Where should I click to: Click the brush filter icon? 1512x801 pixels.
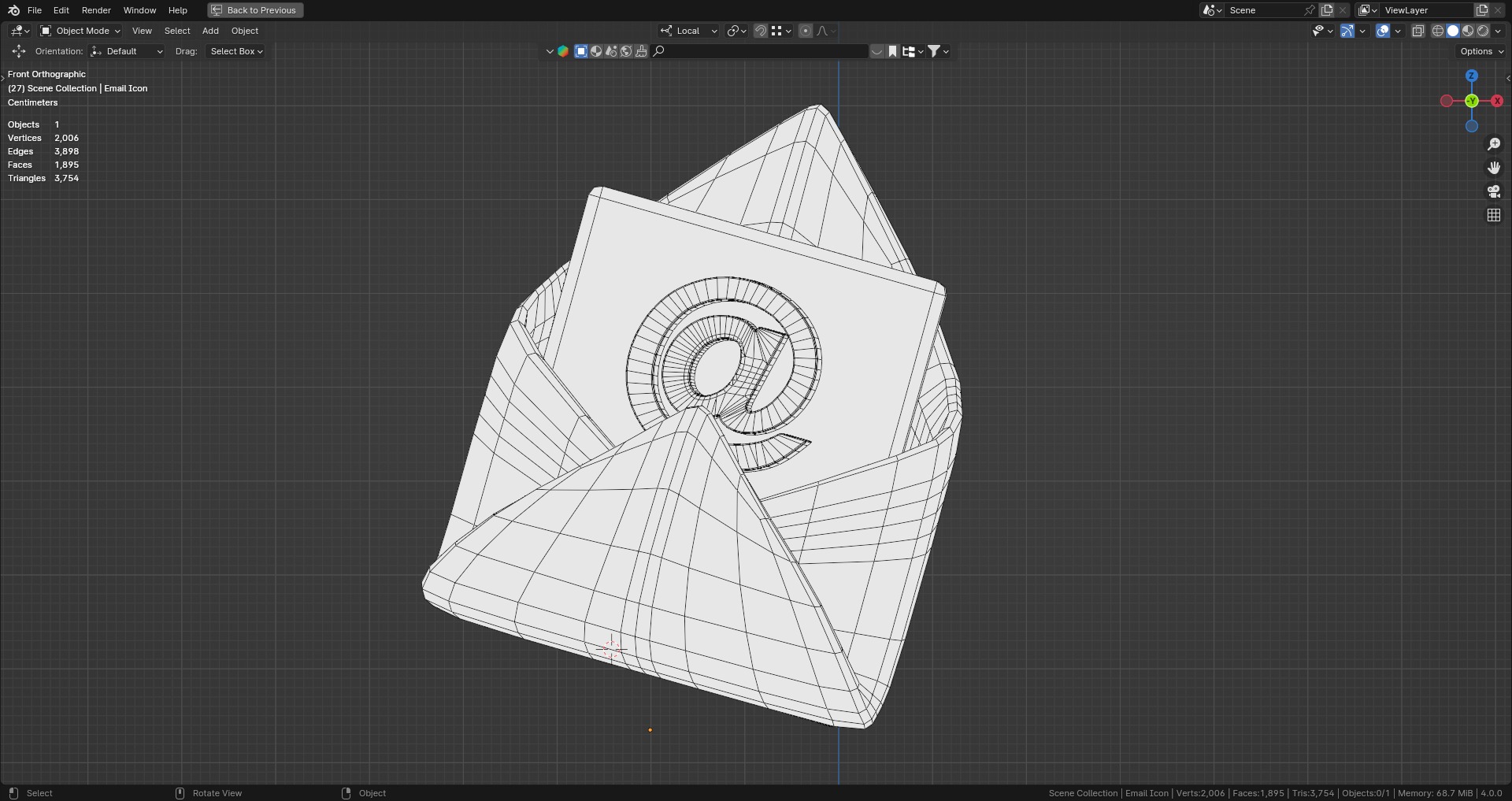pos(641,51)
